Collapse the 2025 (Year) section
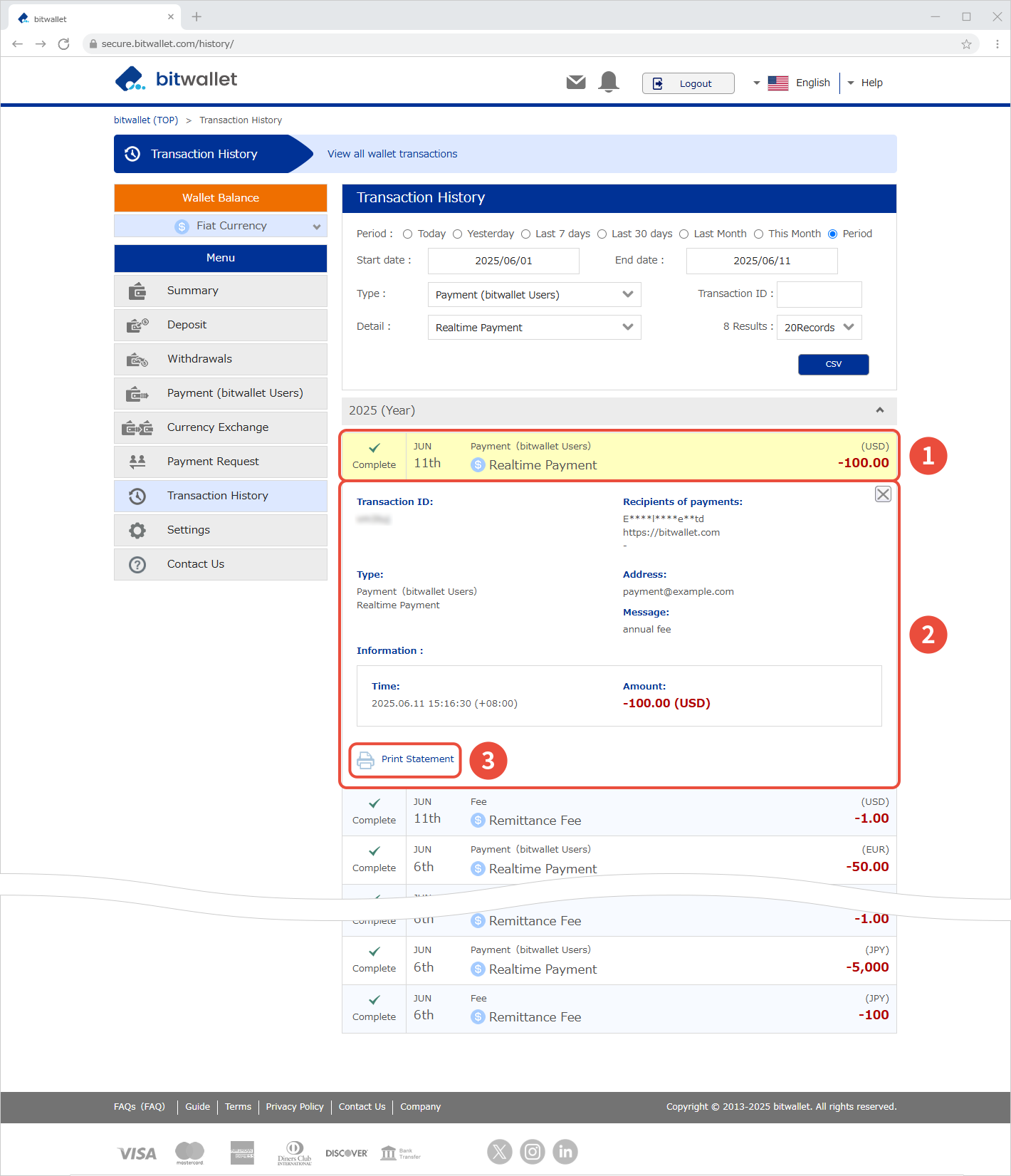Viewport: 1011px width, 1176px height. click(x=880, y=410)
